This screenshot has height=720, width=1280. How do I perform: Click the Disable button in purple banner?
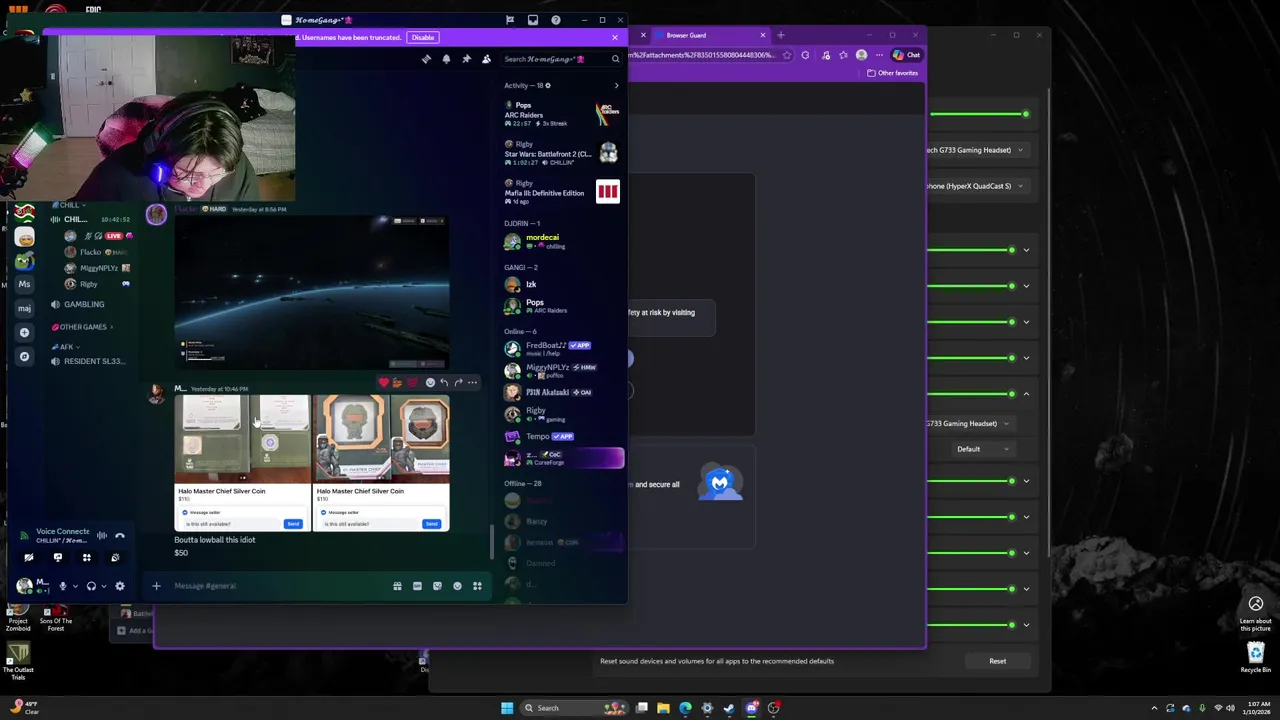click(423, 38)
